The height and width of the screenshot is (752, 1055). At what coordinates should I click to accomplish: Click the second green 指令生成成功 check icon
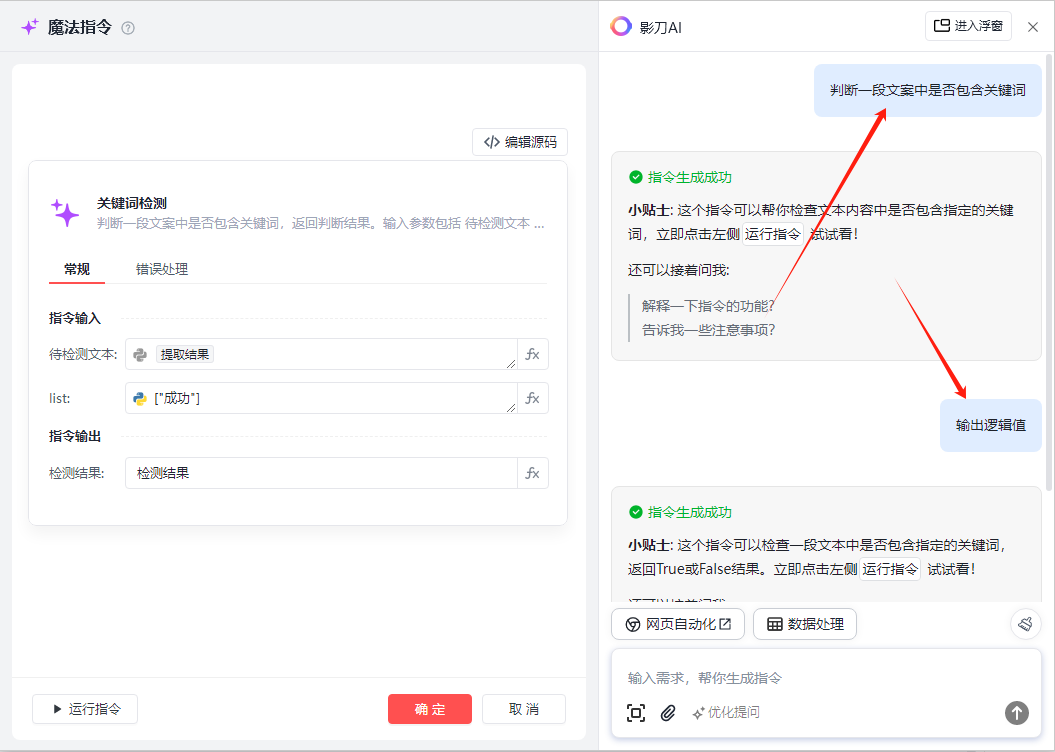[636, 512]
